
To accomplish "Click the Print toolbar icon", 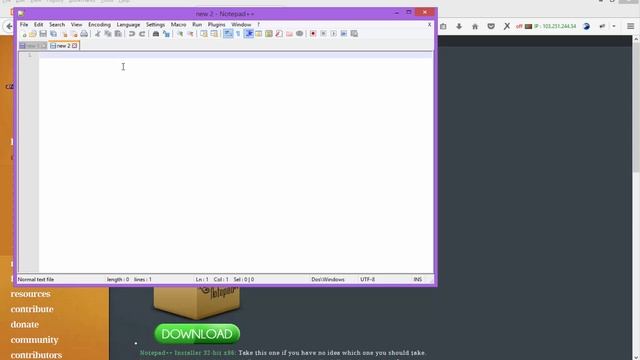I will point(84,34).
